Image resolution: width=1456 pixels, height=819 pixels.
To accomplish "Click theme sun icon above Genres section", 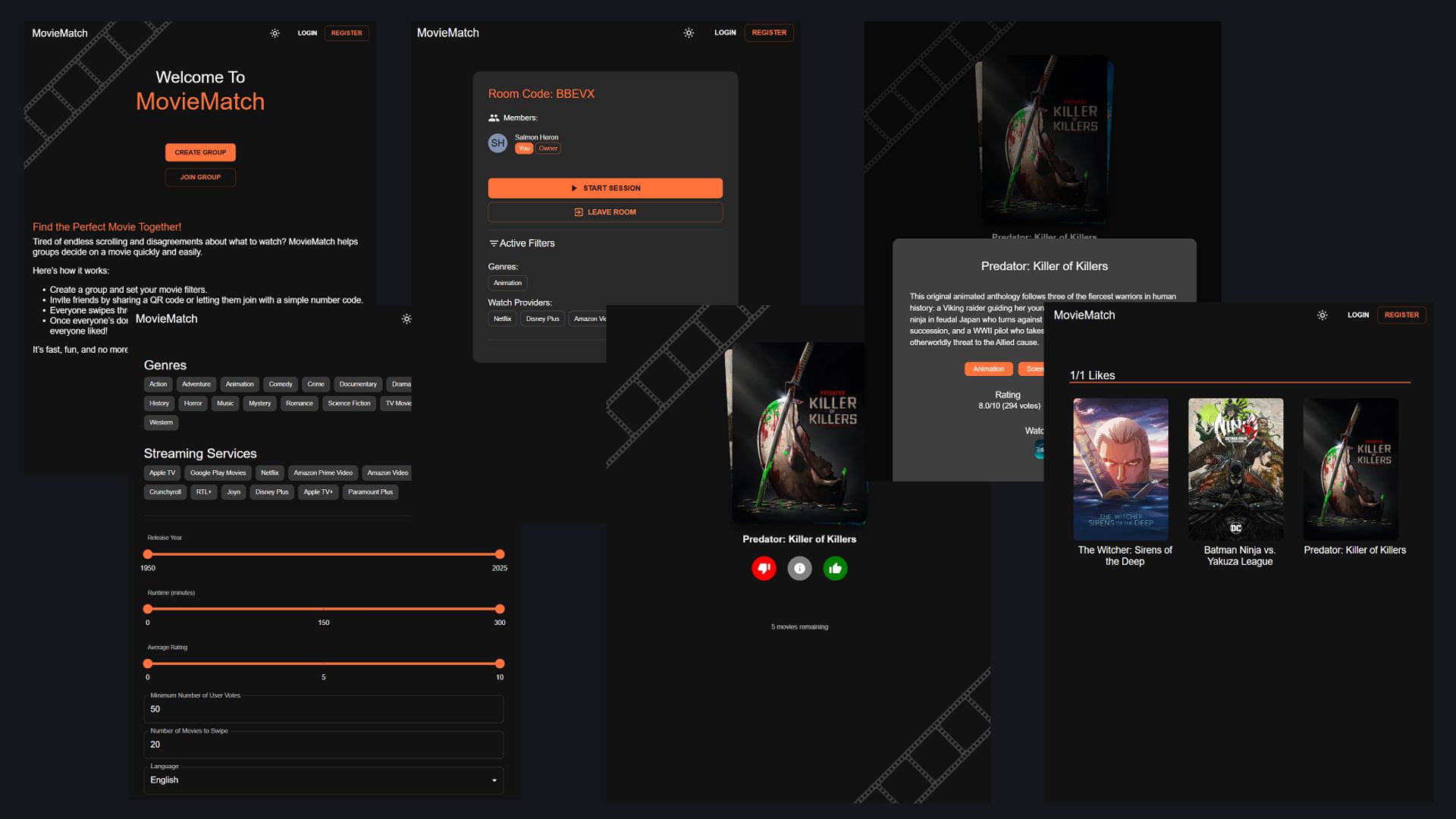I will pyautogui.click(x=406, y=319).
